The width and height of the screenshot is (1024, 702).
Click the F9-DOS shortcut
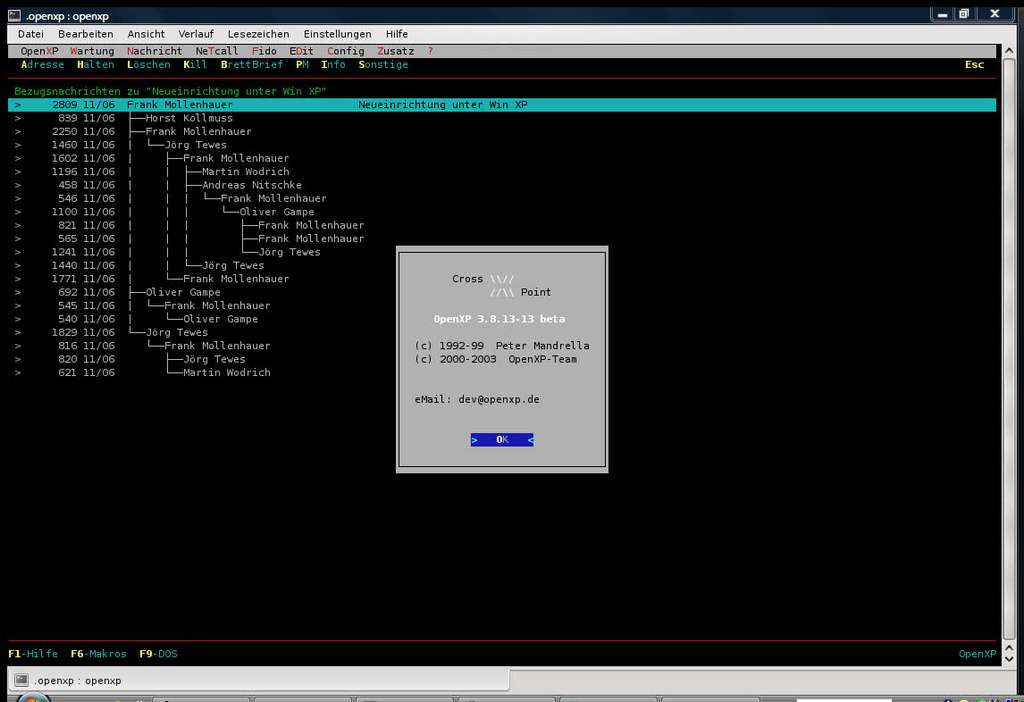point(158,654)
